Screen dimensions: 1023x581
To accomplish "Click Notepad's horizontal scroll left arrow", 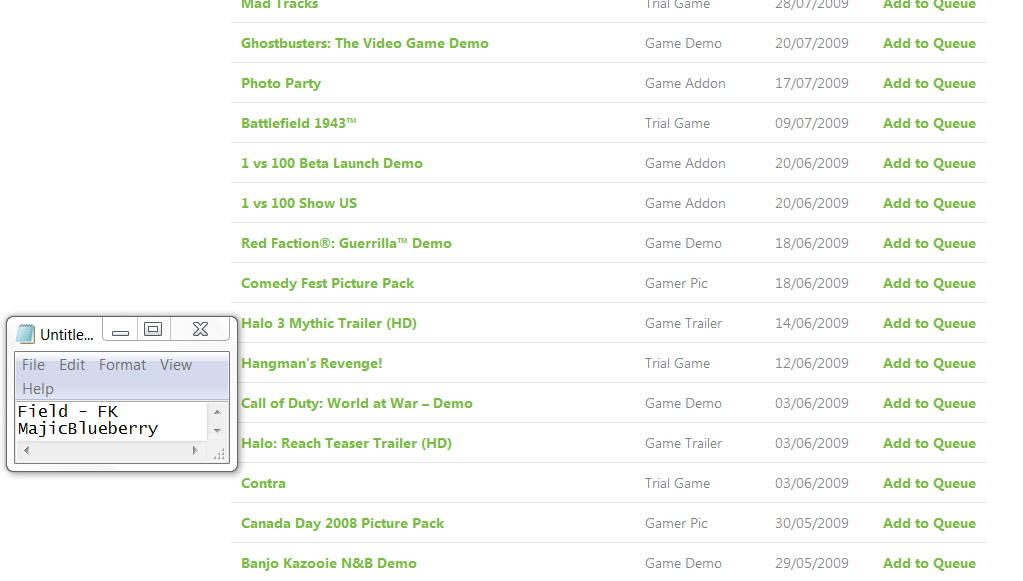I will click(x=26, y=450).
